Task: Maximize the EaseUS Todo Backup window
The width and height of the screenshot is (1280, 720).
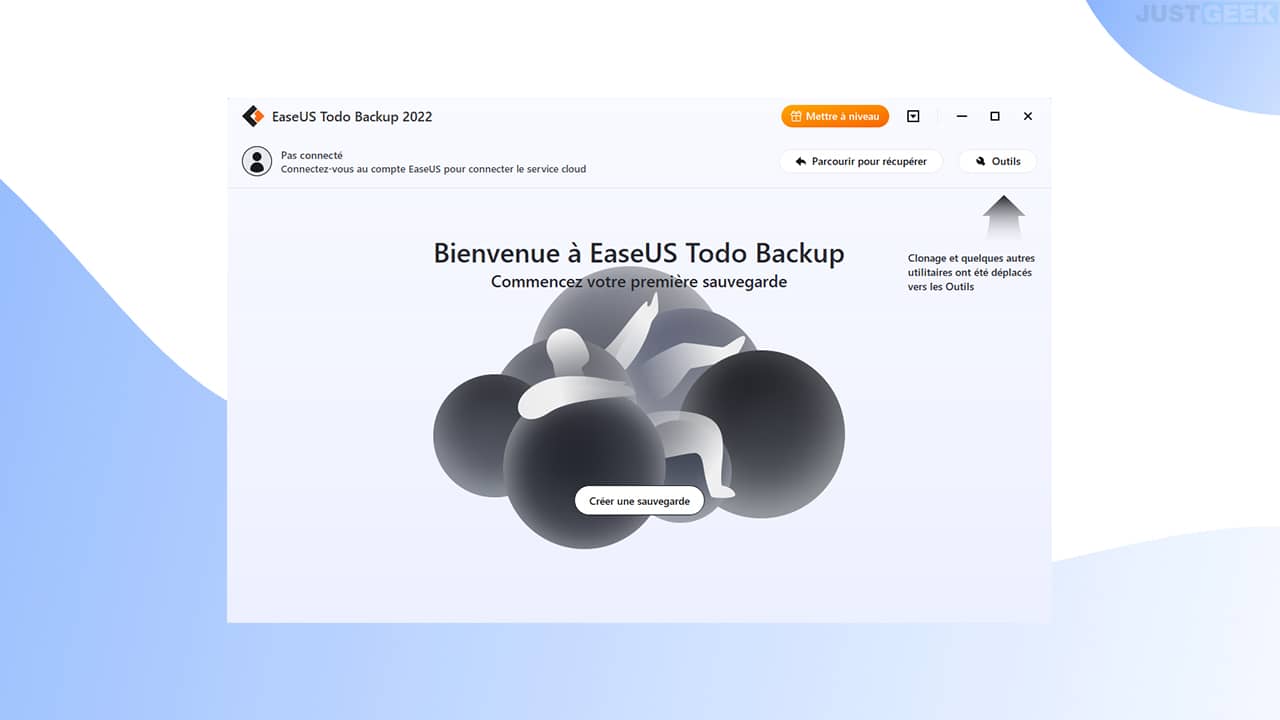Action: point(995,116)
